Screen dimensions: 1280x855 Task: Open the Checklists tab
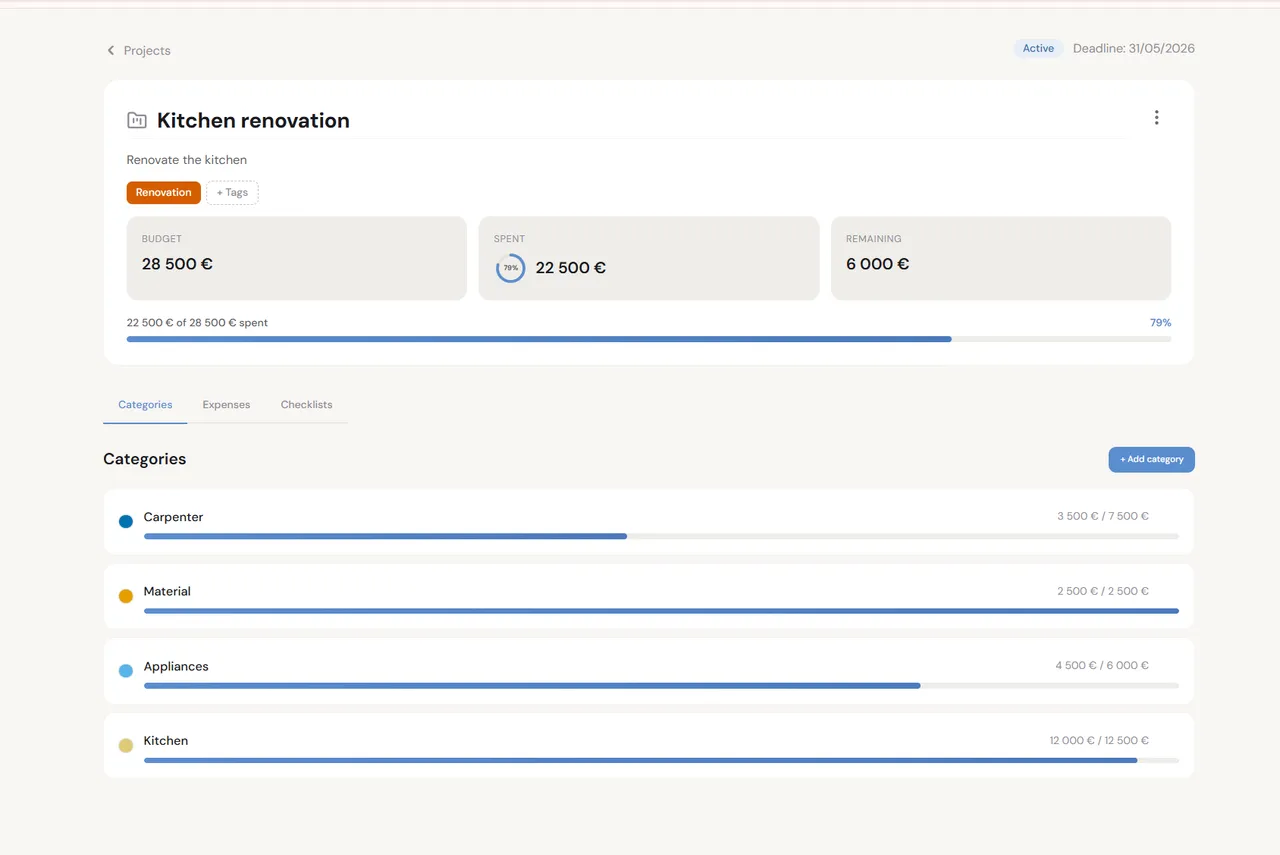click(306, 405)
